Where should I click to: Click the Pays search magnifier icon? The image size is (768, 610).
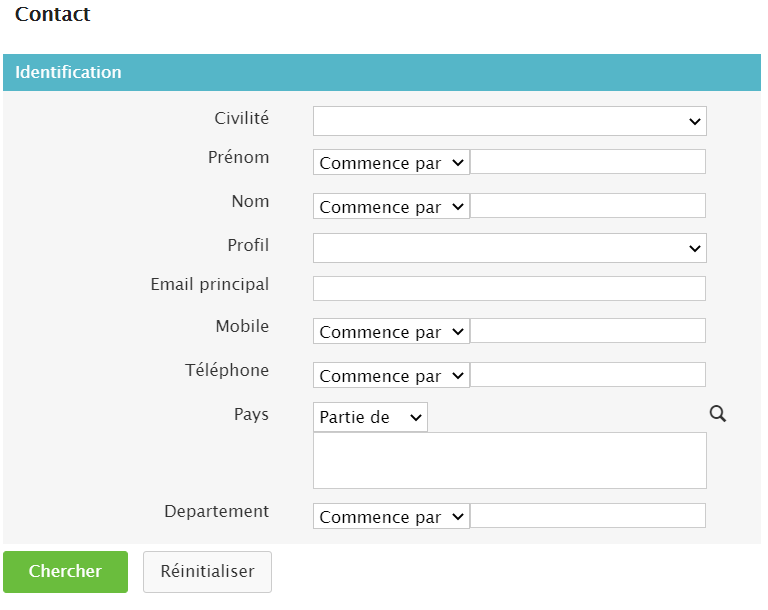(x=717, y=414)
